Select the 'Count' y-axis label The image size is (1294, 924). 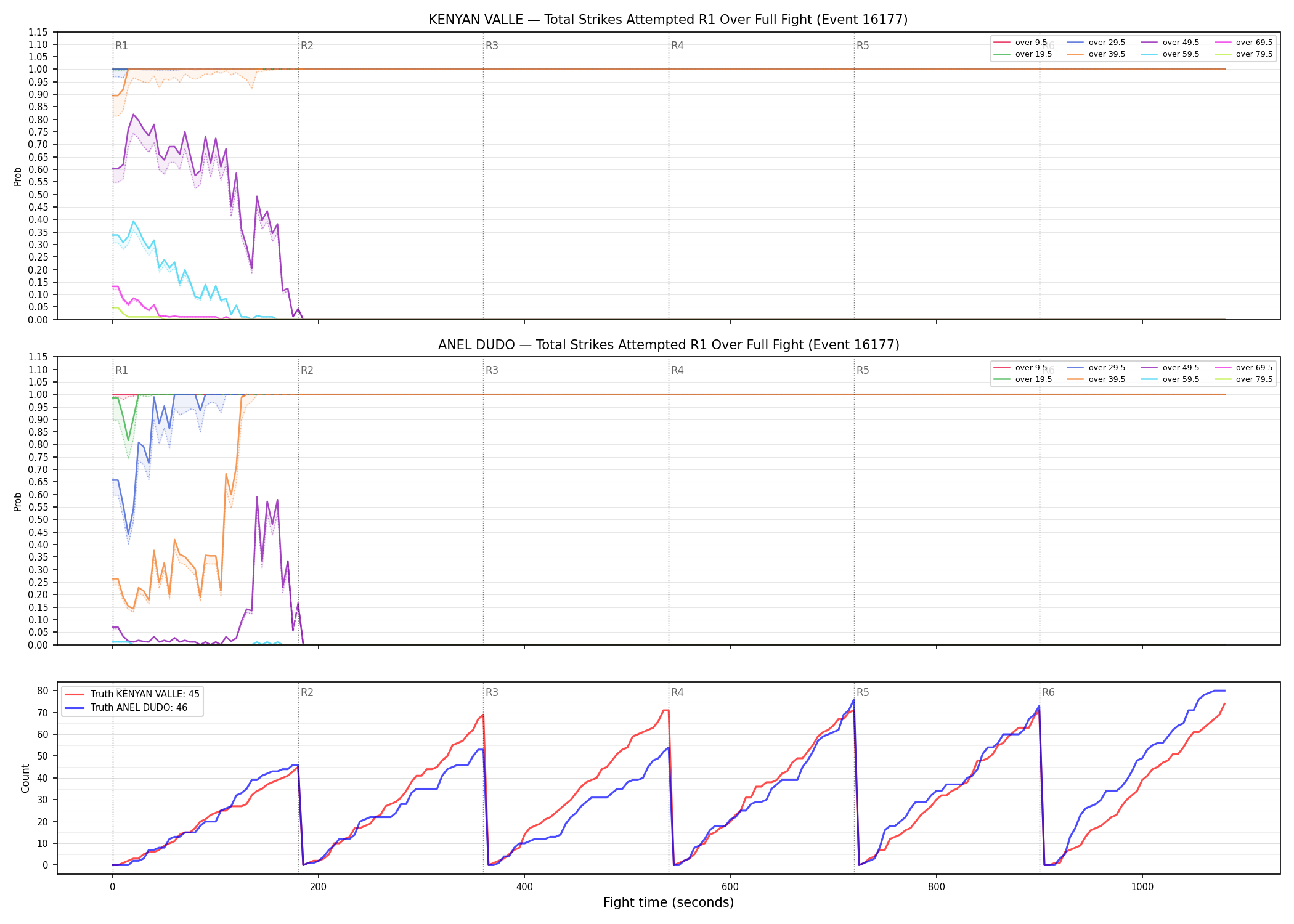pyautogui.click(x=25, y=778)
